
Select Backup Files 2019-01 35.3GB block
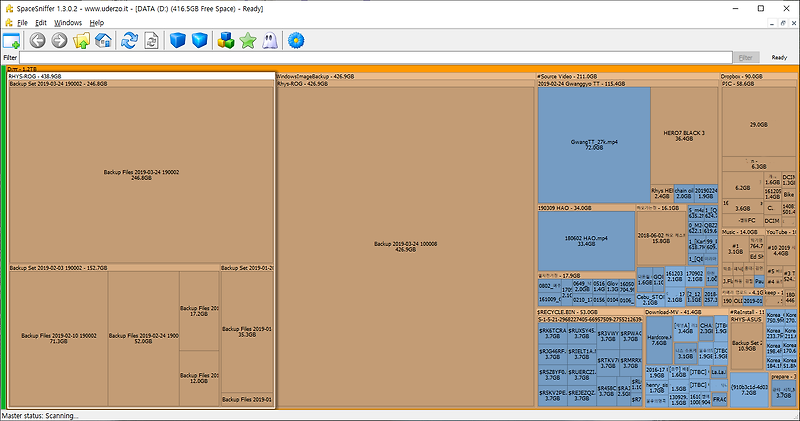click(x=247, y=332)
